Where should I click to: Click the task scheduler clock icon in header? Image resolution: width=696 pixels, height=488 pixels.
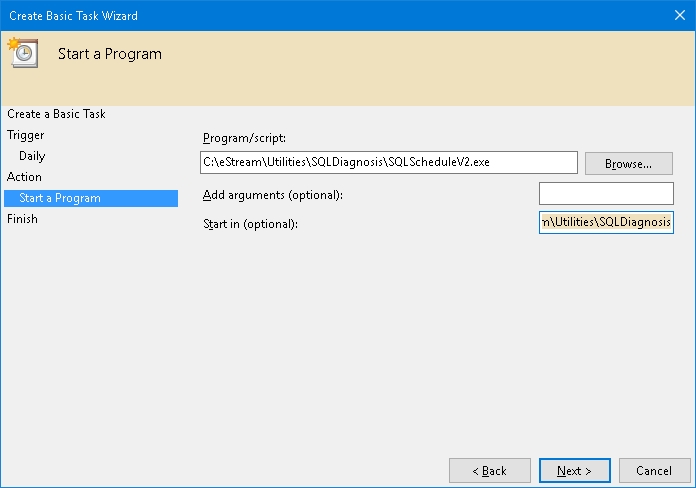(x=22, y=53)
